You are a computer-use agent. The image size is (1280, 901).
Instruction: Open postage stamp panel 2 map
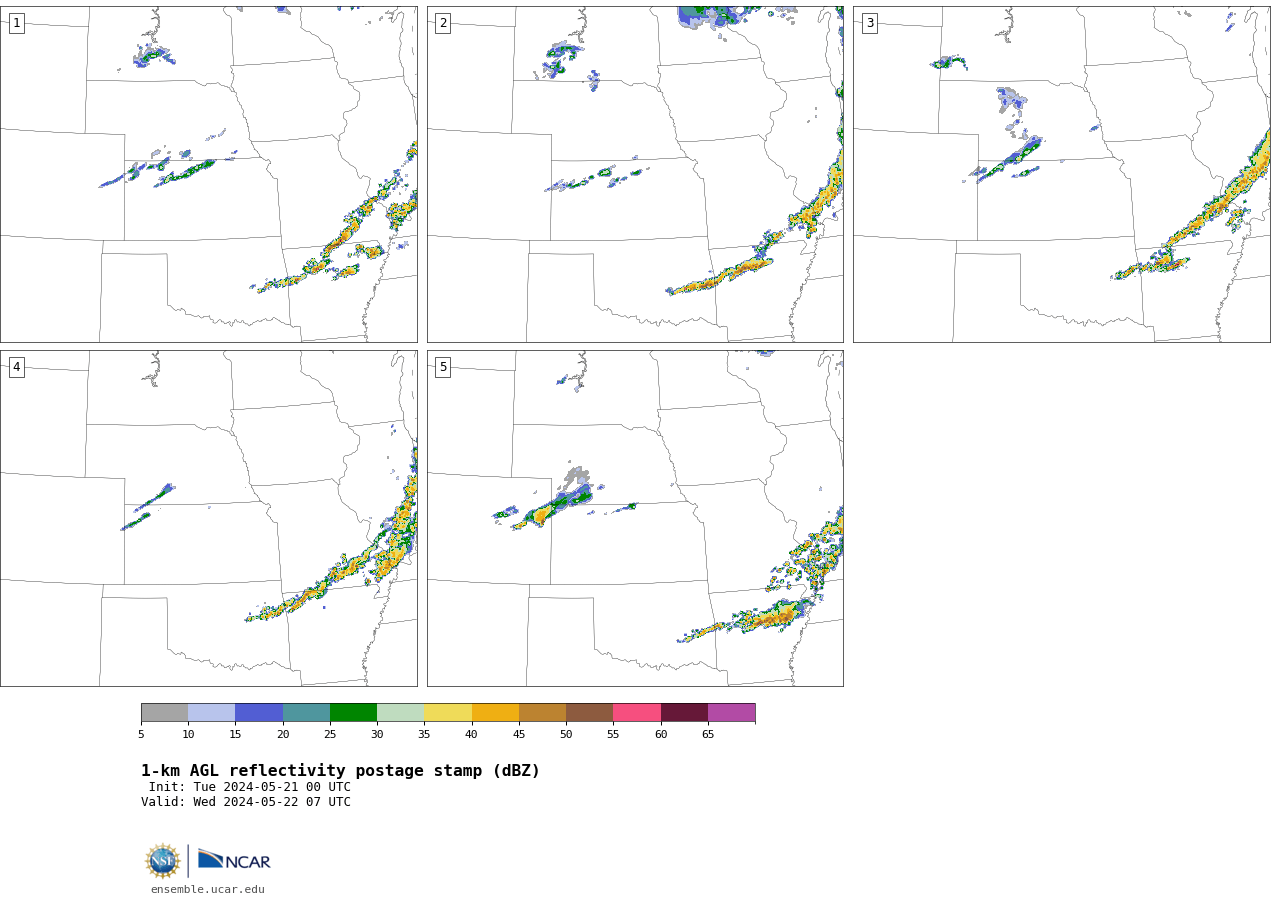(x=635, y=174)
